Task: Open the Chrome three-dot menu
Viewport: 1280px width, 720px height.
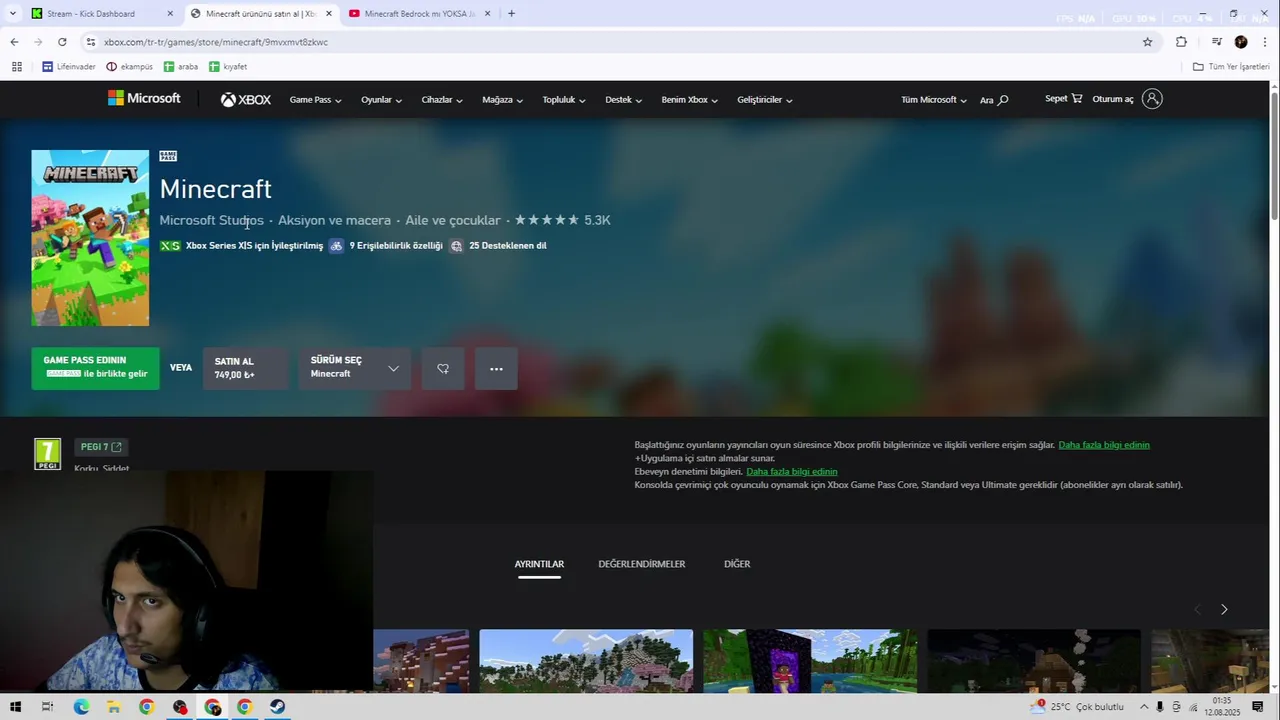Action: 1266,42
